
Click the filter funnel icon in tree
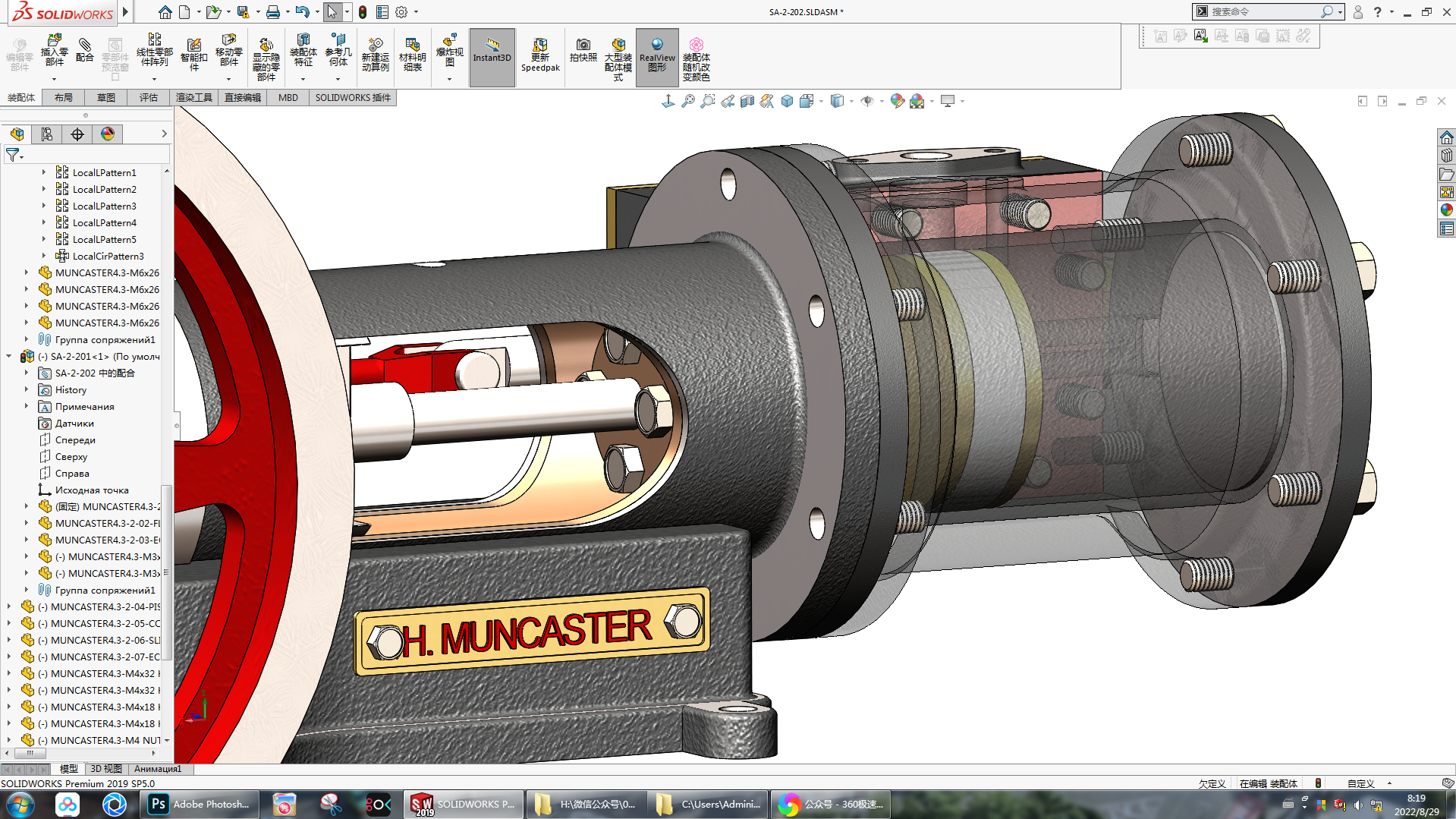pos(12,155)
